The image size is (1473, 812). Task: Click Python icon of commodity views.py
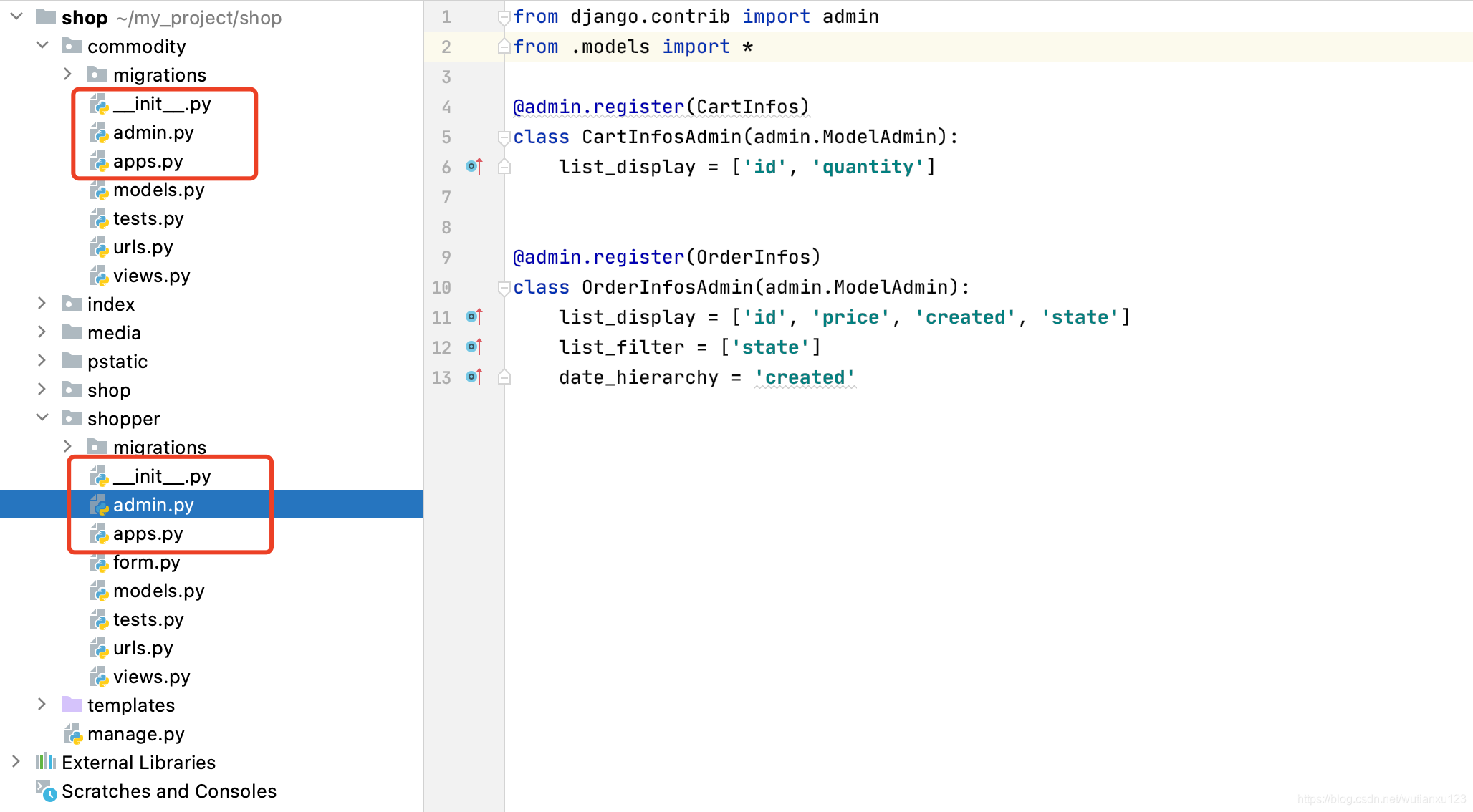99,276
